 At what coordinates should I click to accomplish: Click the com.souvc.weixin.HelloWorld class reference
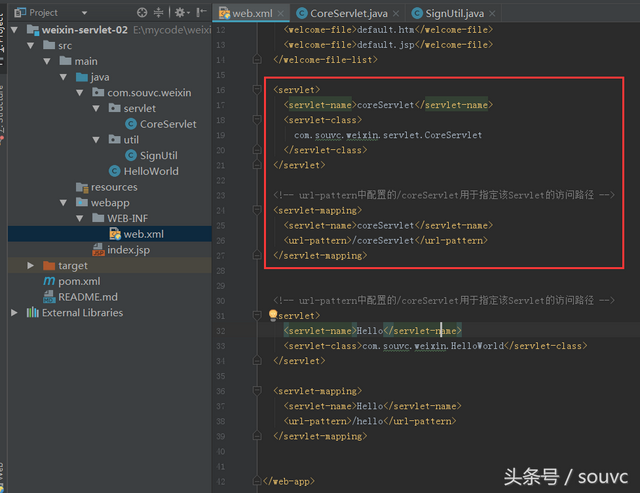pyautogui.click(x=433, y=346)
